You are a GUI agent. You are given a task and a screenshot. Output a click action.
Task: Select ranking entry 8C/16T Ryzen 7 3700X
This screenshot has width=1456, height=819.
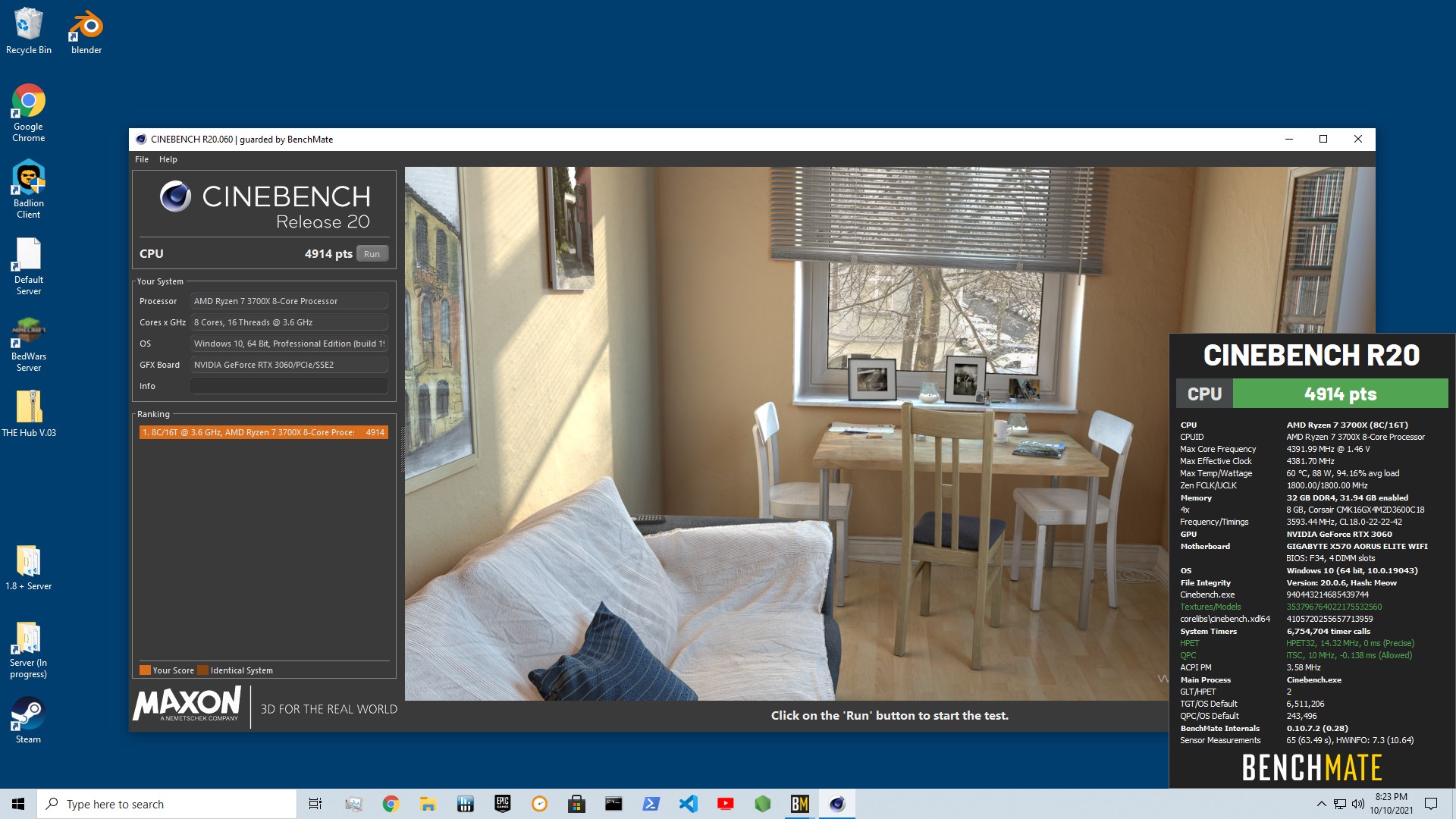click(264, 432)
